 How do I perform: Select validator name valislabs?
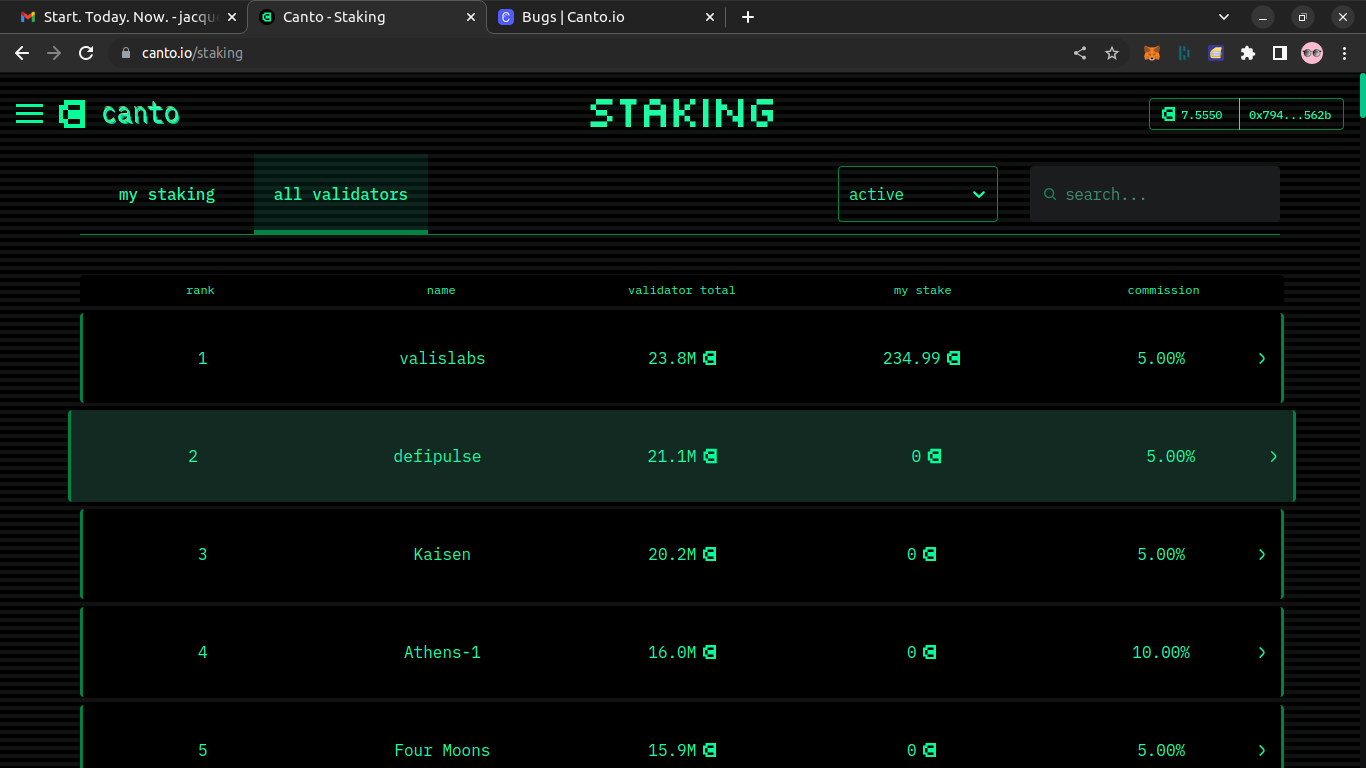tap(442, 358)
